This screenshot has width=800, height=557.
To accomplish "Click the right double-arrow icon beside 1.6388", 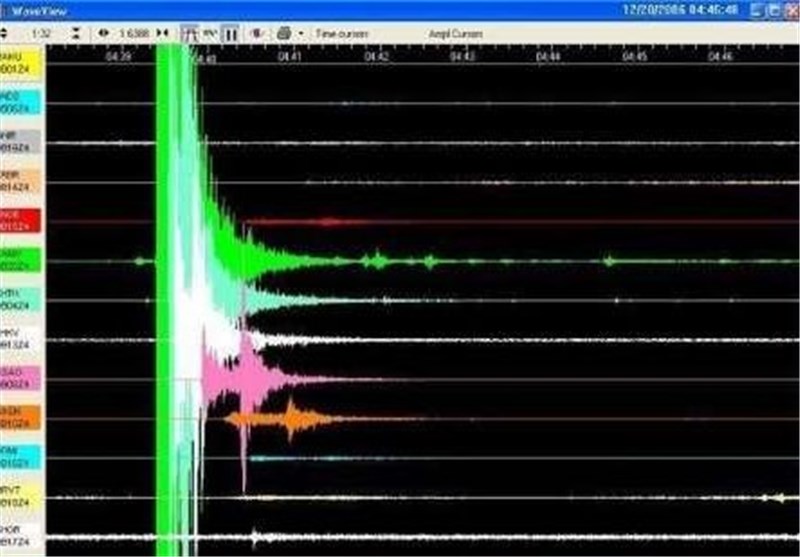I will pos(162,33).
